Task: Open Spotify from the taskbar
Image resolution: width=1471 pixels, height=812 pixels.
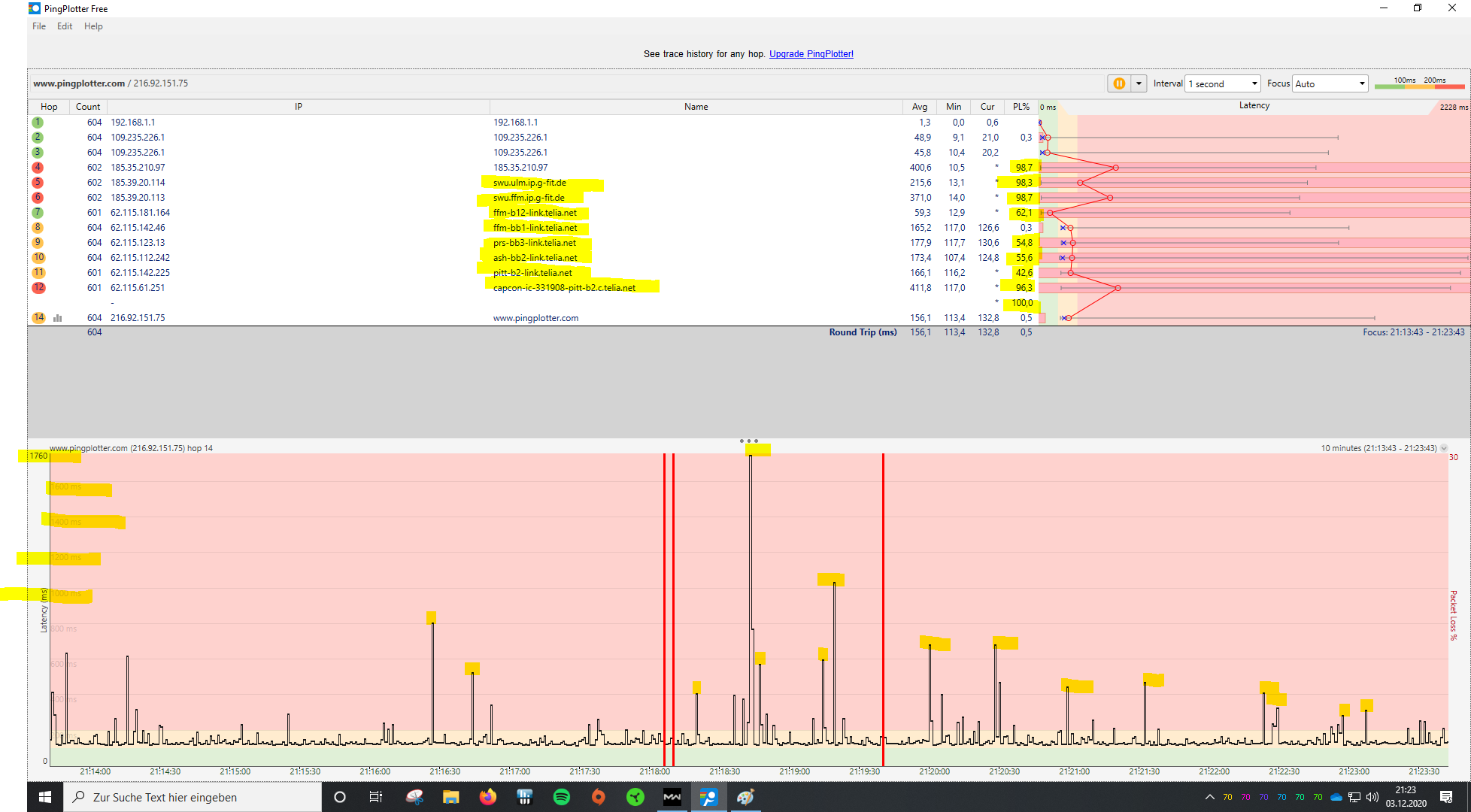Action: (x=561, y=797)
